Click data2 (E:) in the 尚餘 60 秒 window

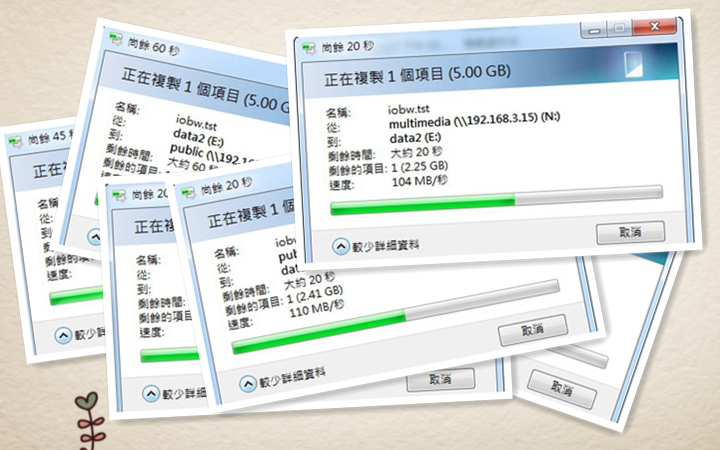(x=198, y=136)
